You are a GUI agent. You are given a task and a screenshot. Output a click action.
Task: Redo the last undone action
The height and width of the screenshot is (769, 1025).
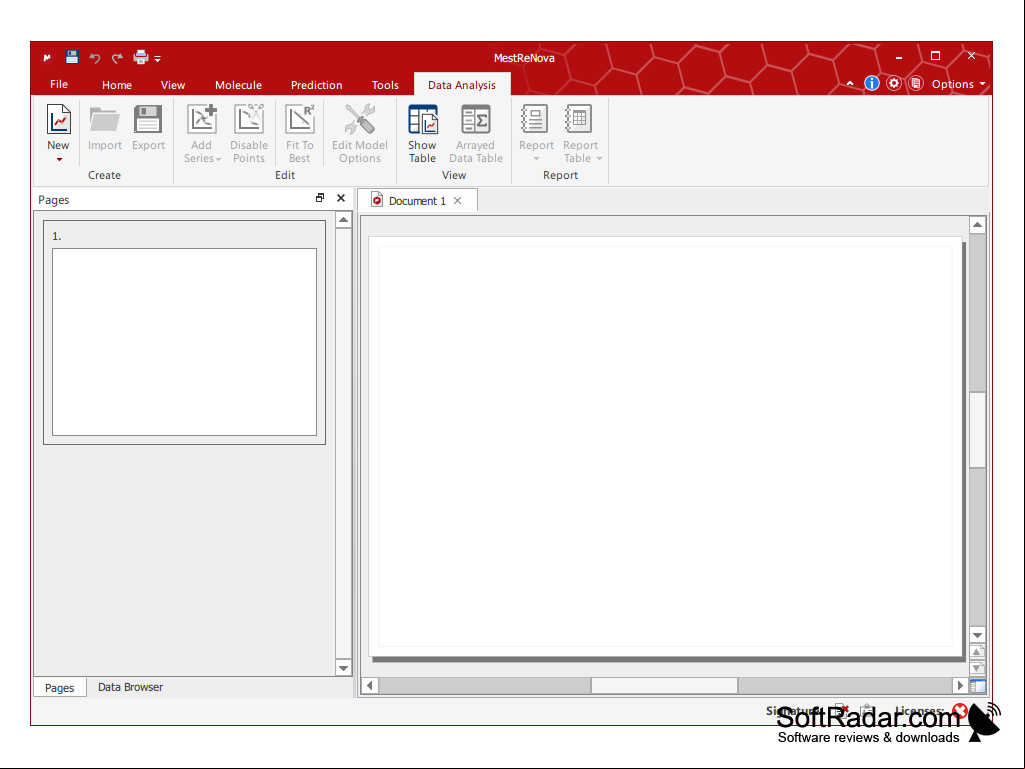(117, 58)
